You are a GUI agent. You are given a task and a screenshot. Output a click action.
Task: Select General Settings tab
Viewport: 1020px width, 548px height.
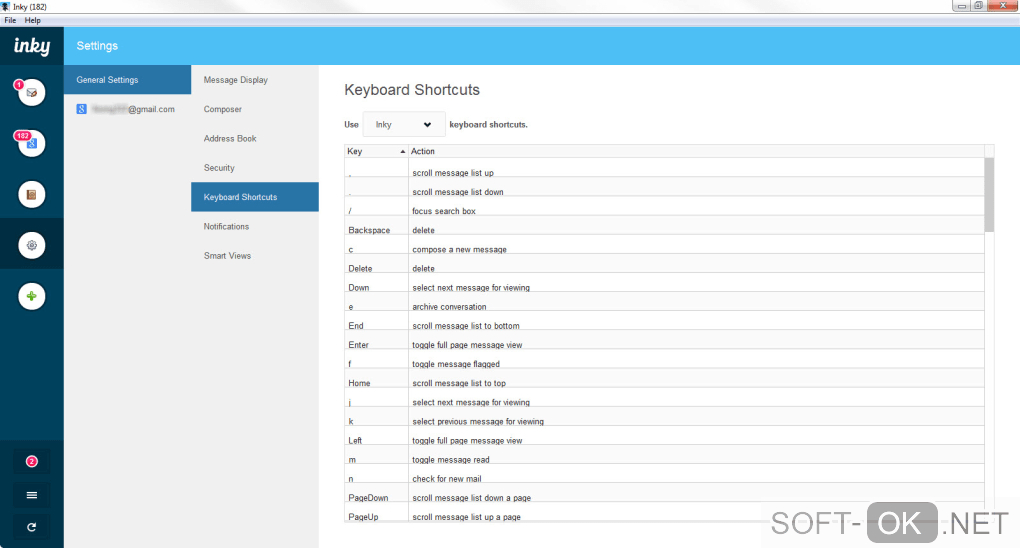point(128,79)
